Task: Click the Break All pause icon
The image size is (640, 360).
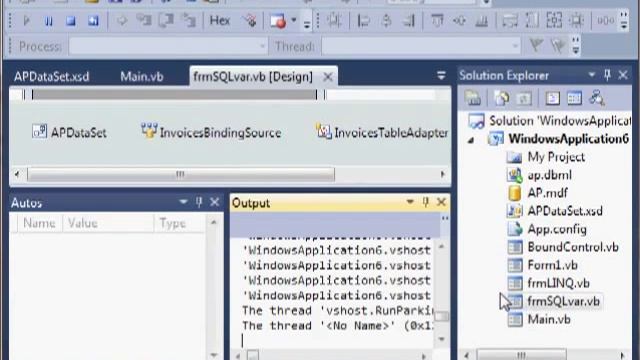Action: 49,20
